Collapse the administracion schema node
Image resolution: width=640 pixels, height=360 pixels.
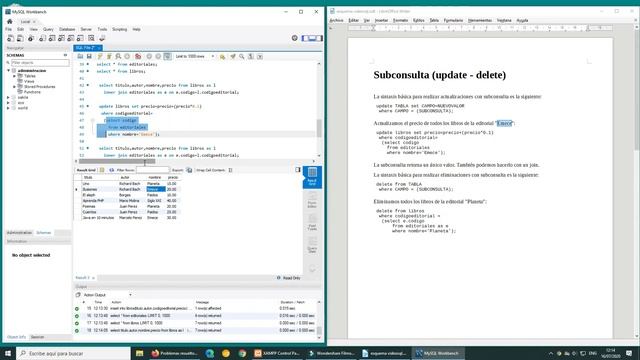pos(8,71)
